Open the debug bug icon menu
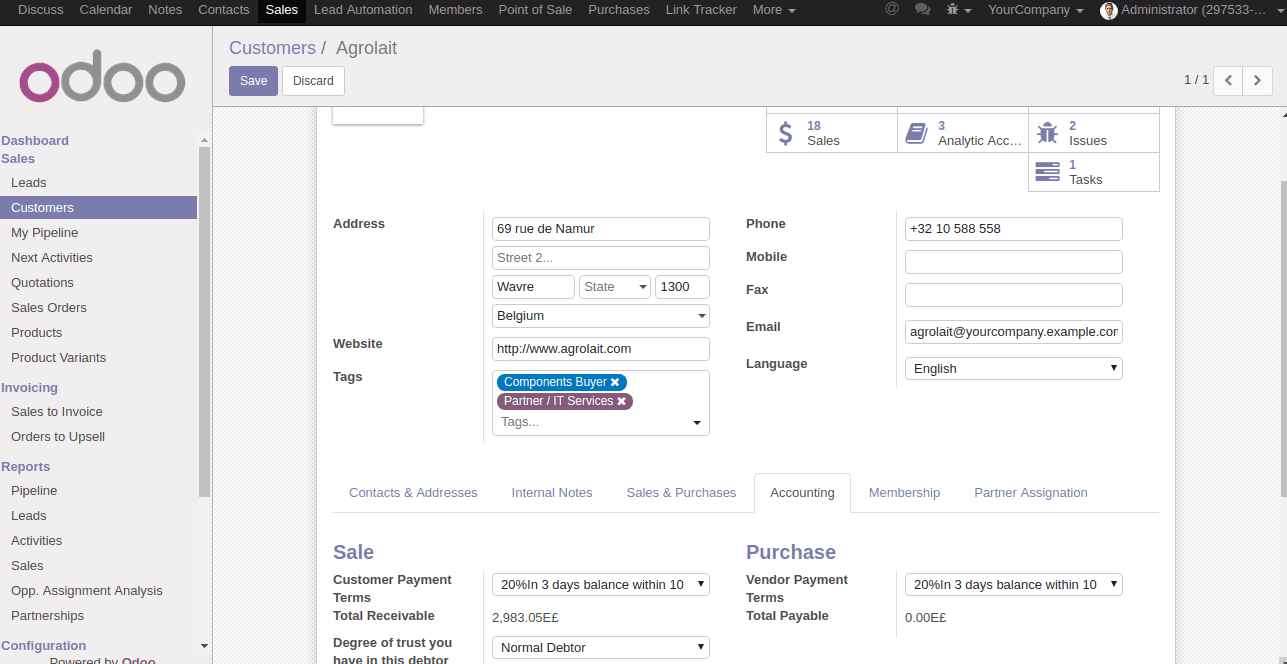This screenshot has width=1287, height=664. pos(958,10)
